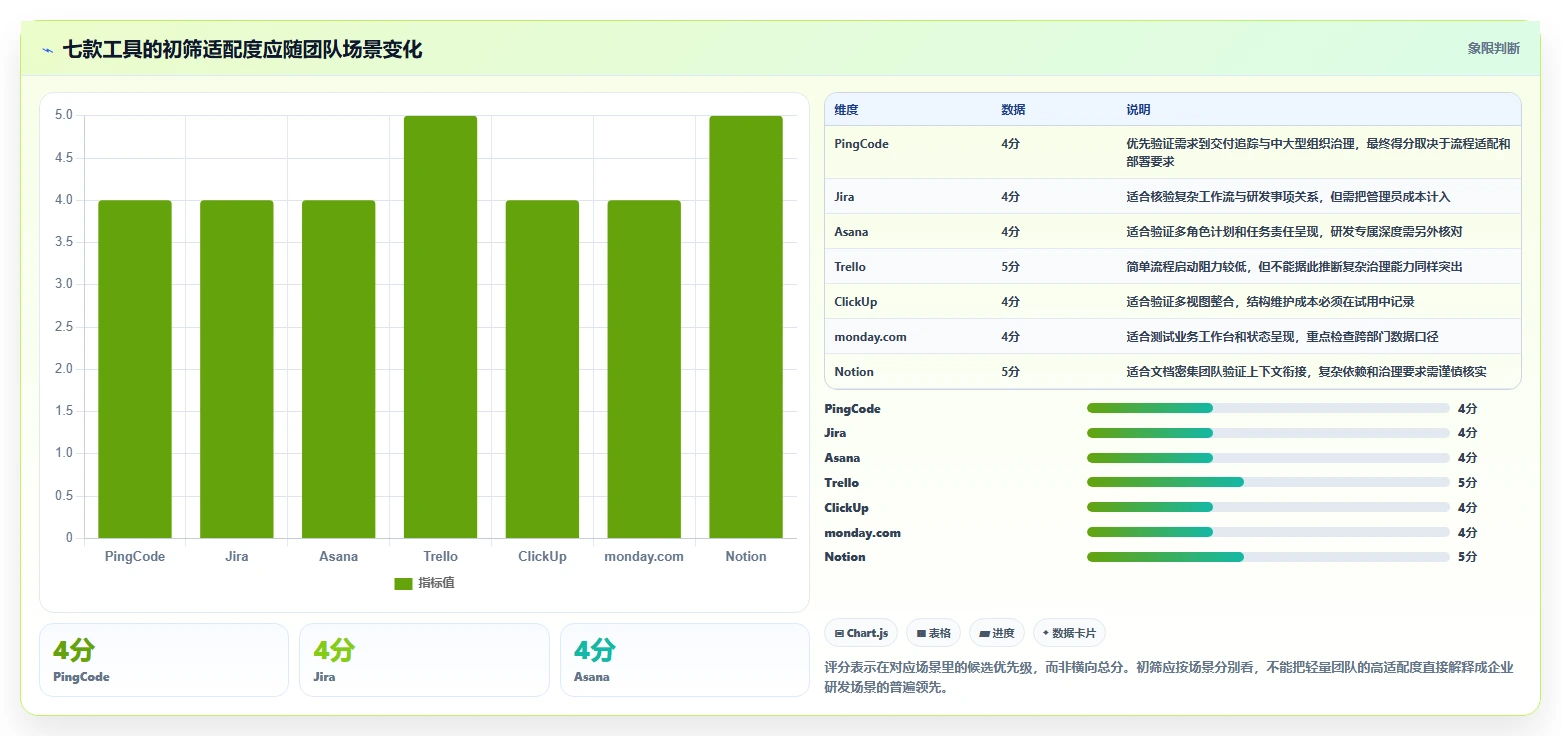Click the Jira bar in the chart

coord(237,369)
